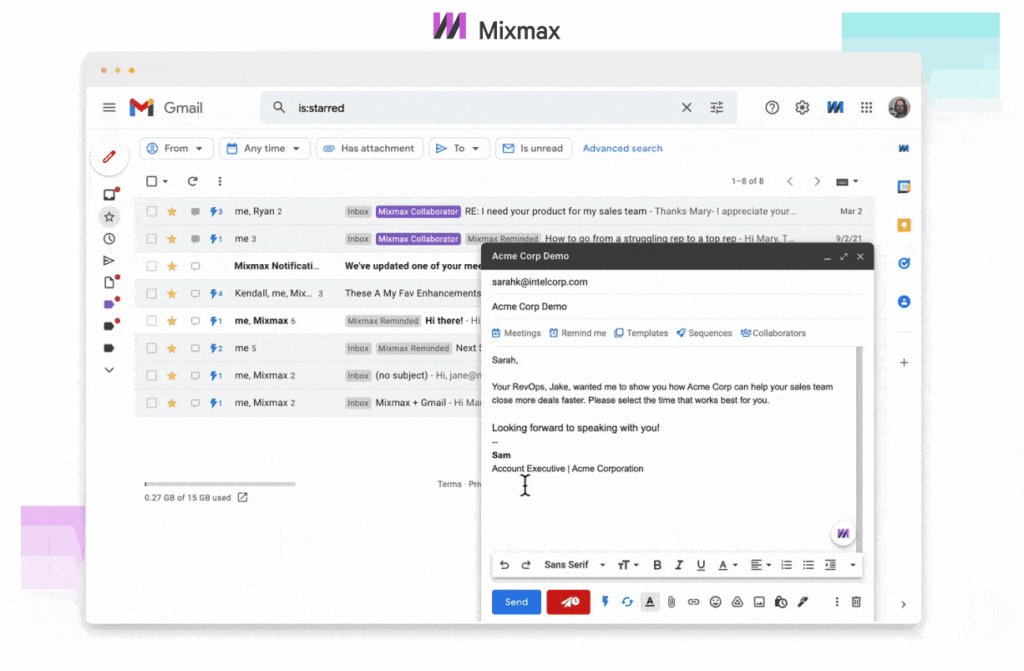Screen dimensions: 1024x671
Task: Open the Sent folder icon
Action: click(109, 261)
